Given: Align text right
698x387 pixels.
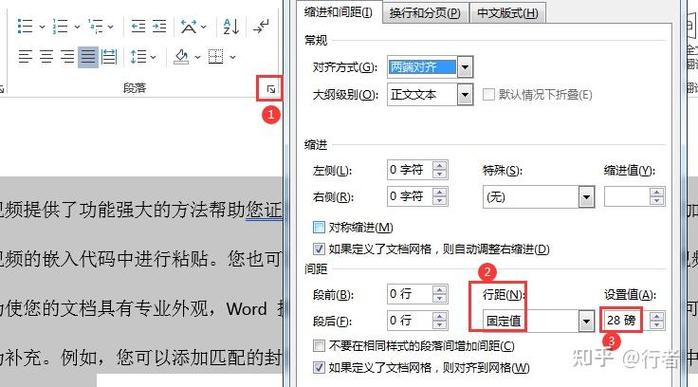Looking at the screenshot, I should pos(67,57).
